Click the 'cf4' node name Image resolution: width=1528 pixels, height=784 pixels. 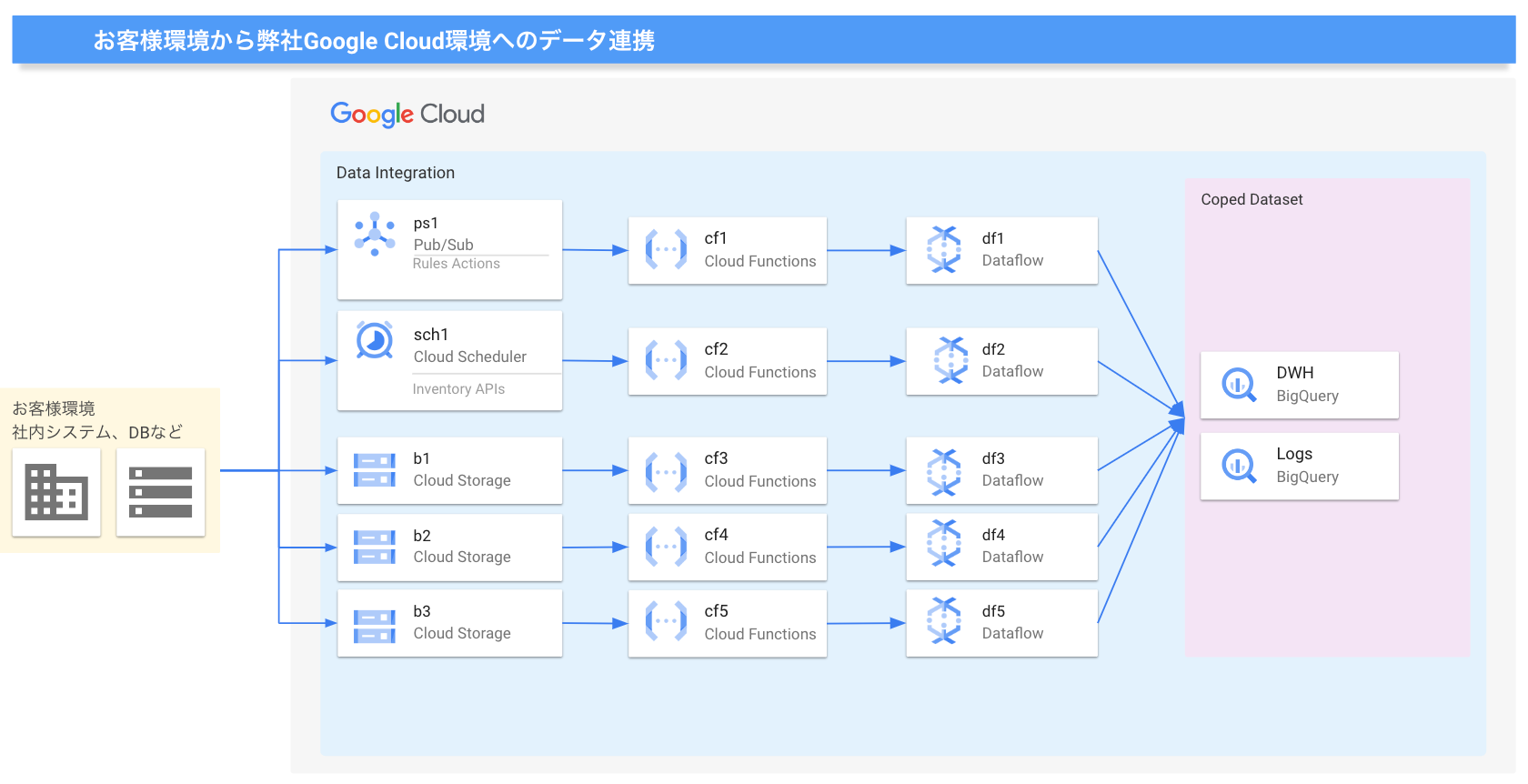(x=717, y=535)
